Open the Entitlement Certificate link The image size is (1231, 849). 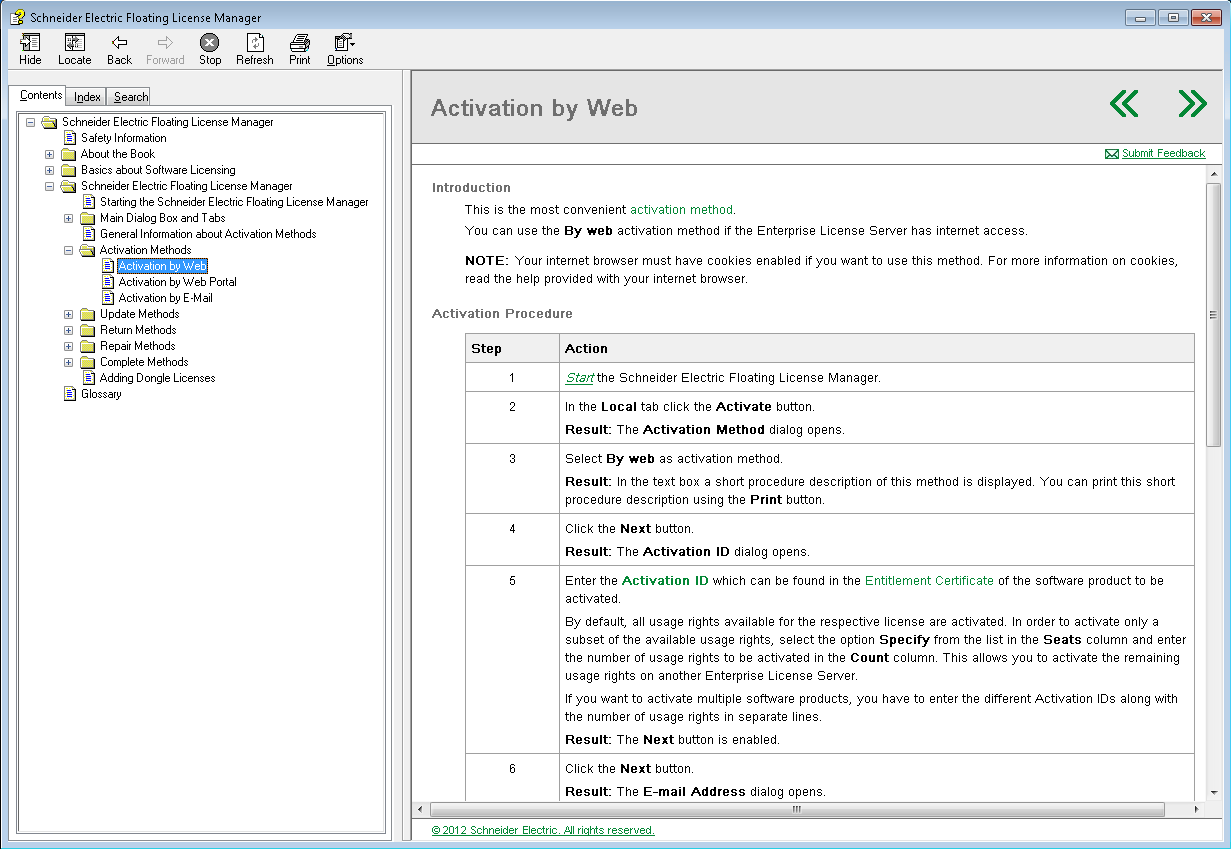(x=929, y=581)
